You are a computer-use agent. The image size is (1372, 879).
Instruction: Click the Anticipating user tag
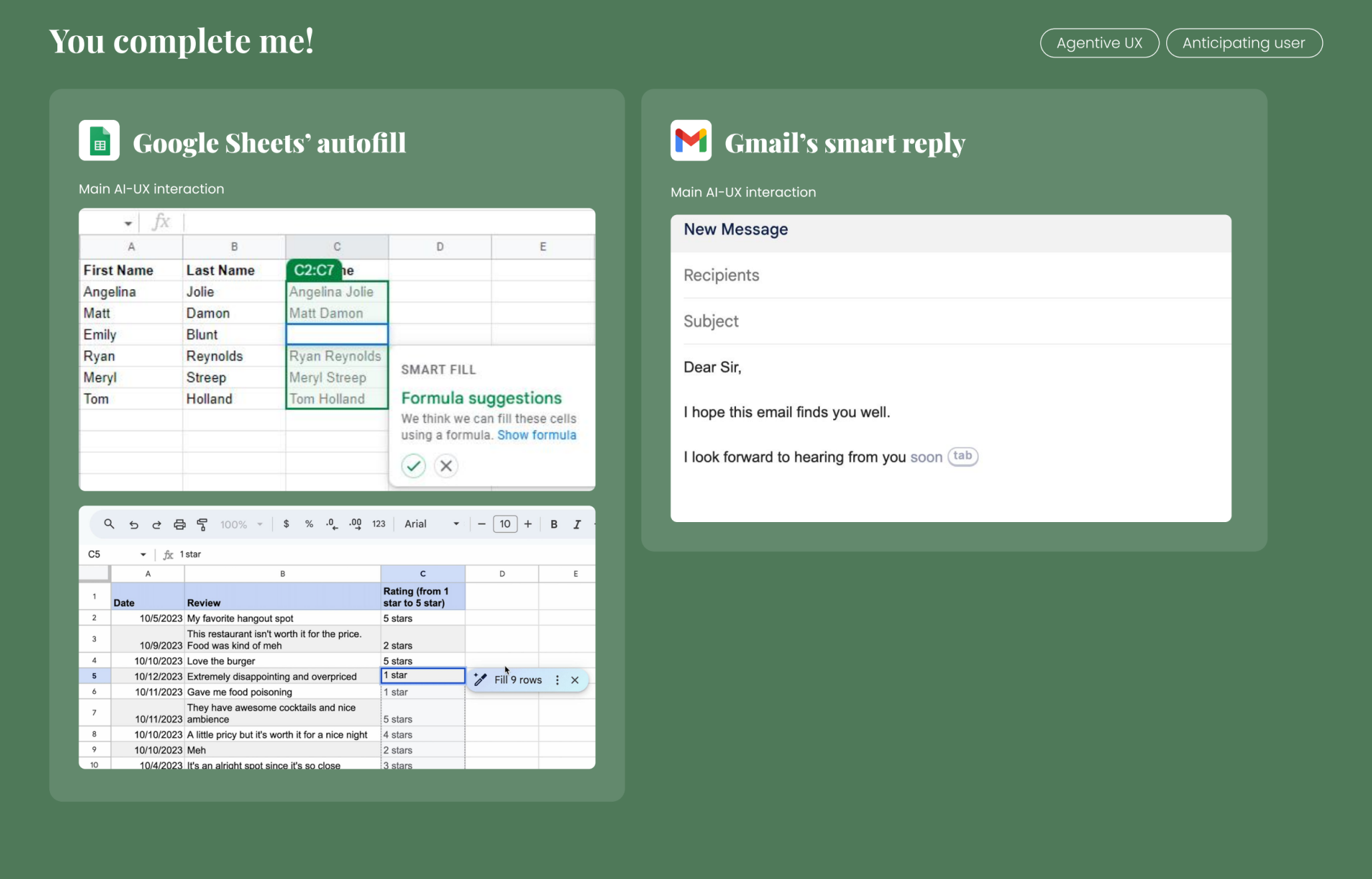(1243, 43)
